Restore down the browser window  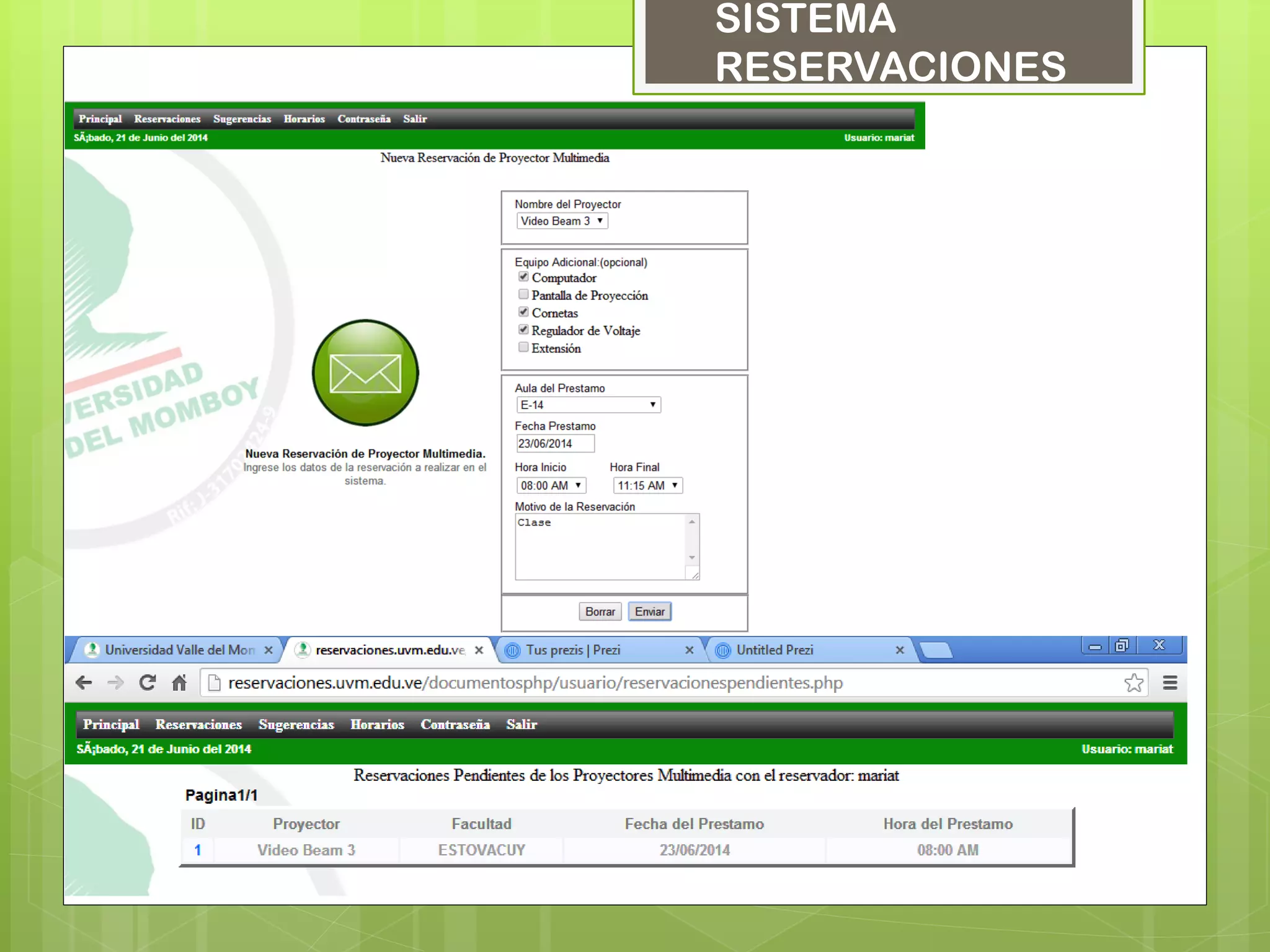coord(1122,646)
